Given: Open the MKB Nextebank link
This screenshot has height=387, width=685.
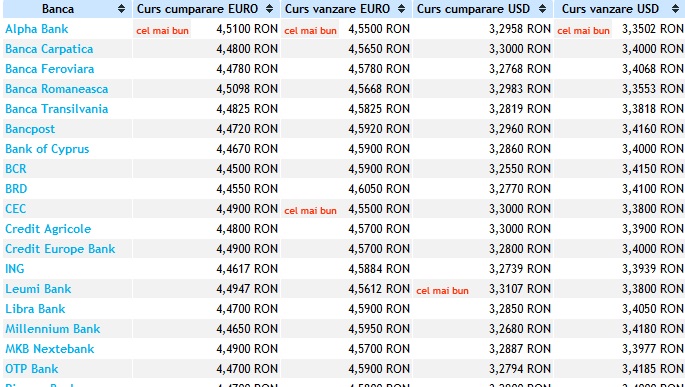Looking at the screenshot, I should tap(50, 349).
